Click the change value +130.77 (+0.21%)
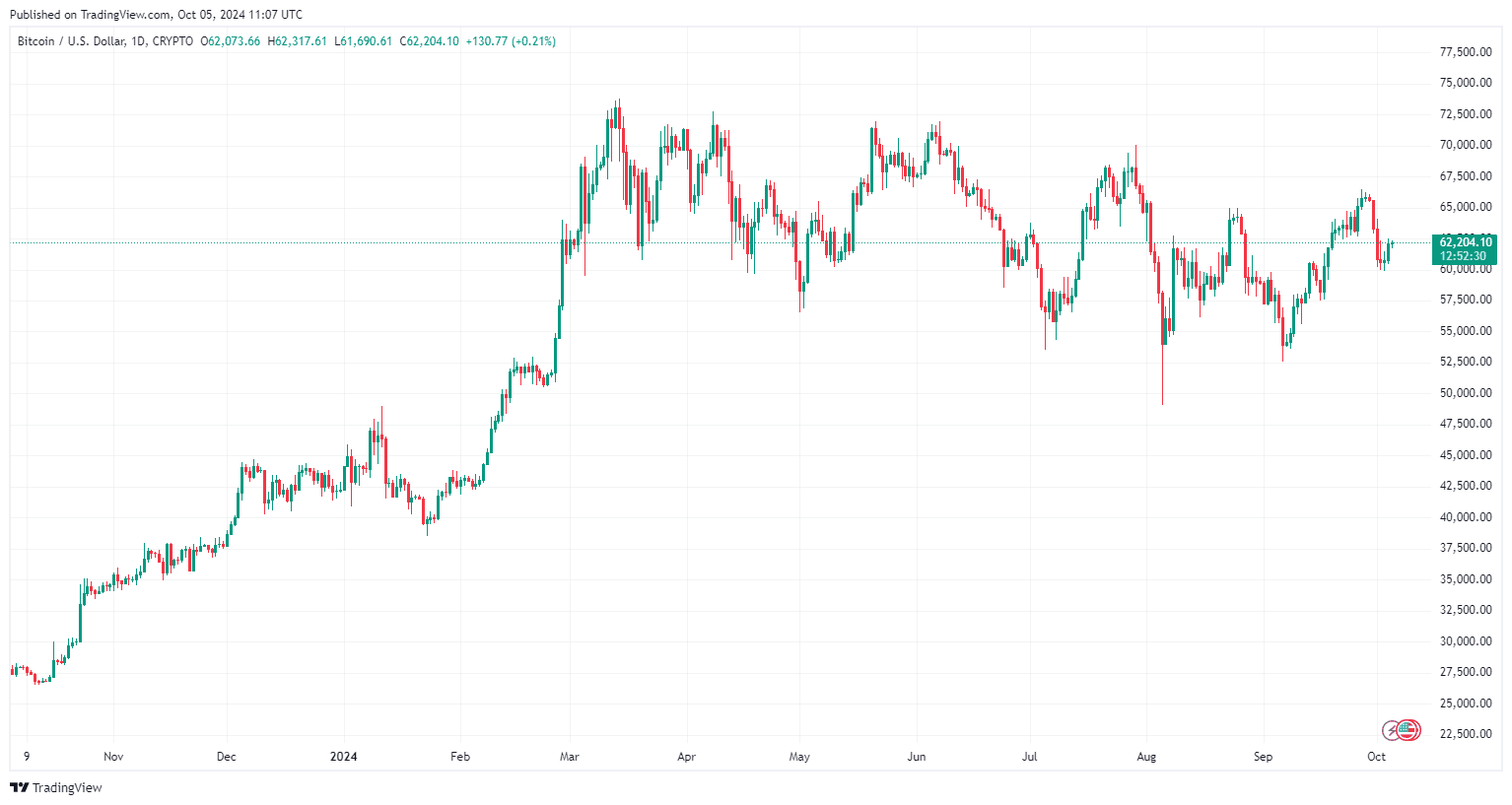This screenshot has width=1512, height=805. [511, 41]
